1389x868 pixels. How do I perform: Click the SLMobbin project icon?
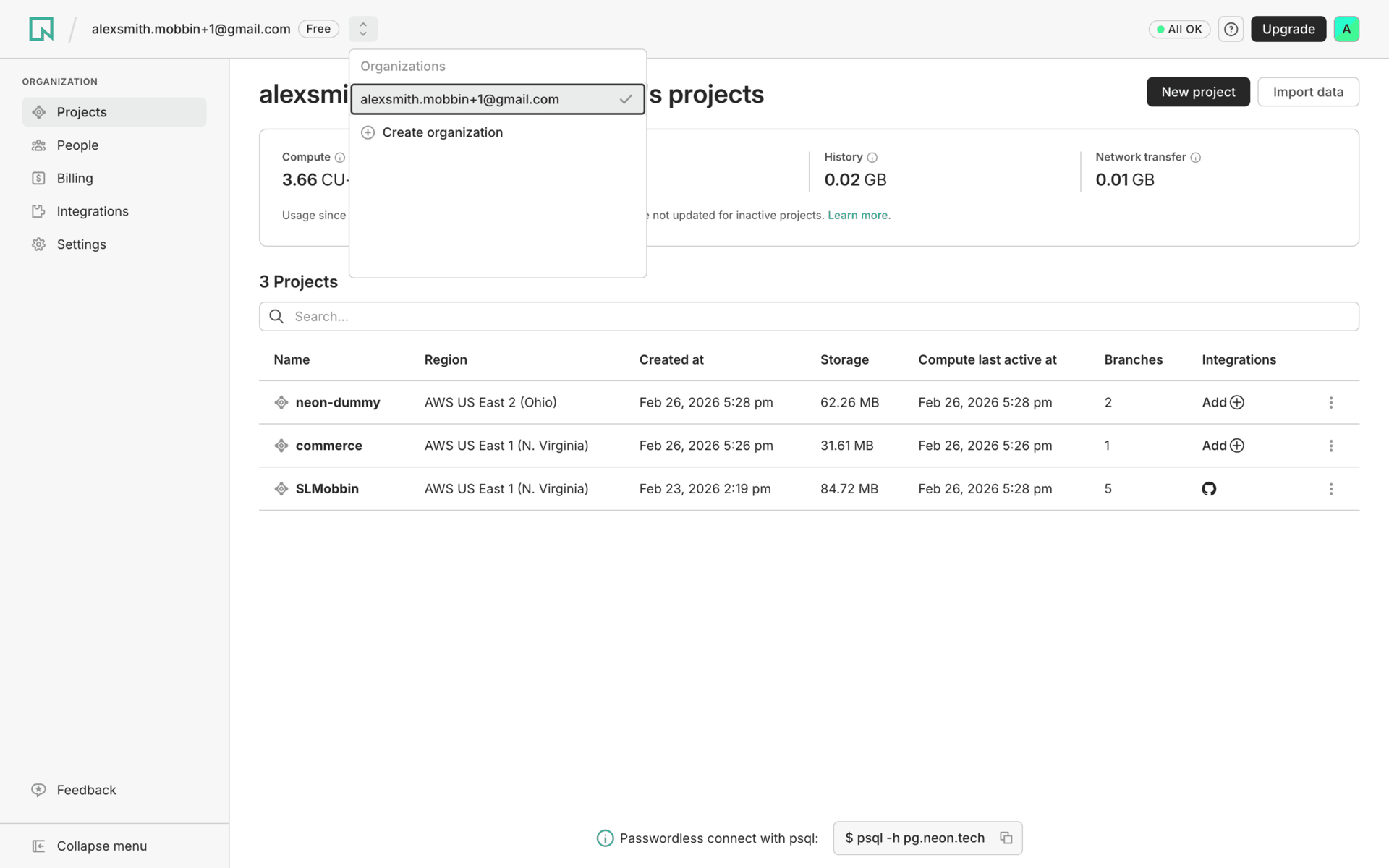pos(281,489)
